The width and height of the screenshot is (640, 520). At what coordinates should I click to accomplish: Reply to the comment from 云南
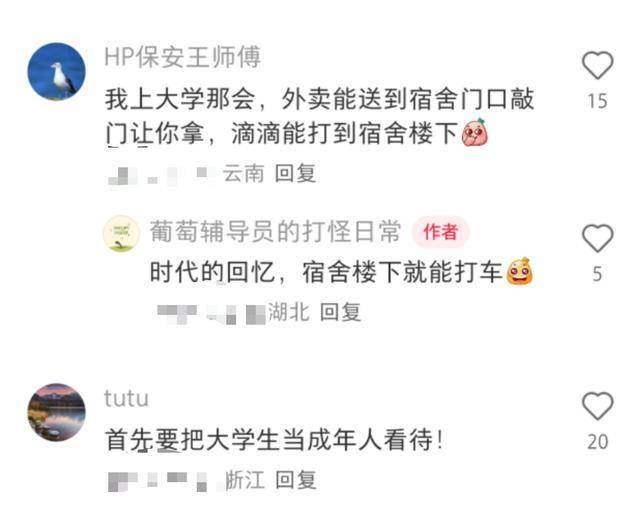tap(296, 173)
